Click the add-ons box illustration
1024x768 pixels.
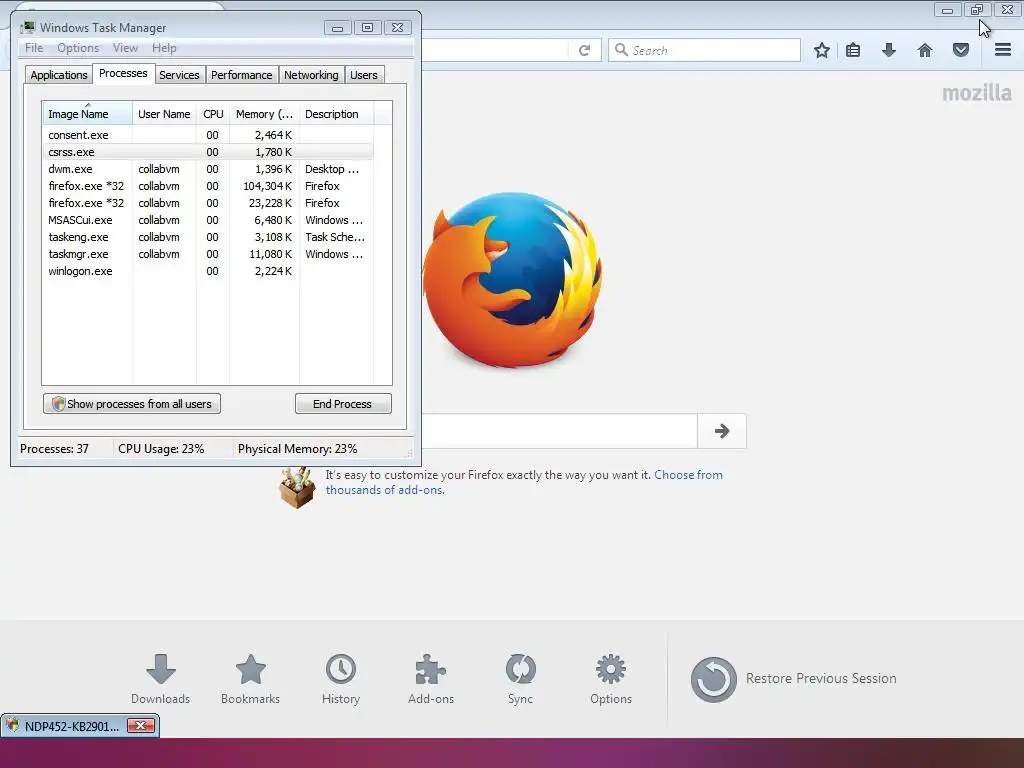click(x=297, y=487)
